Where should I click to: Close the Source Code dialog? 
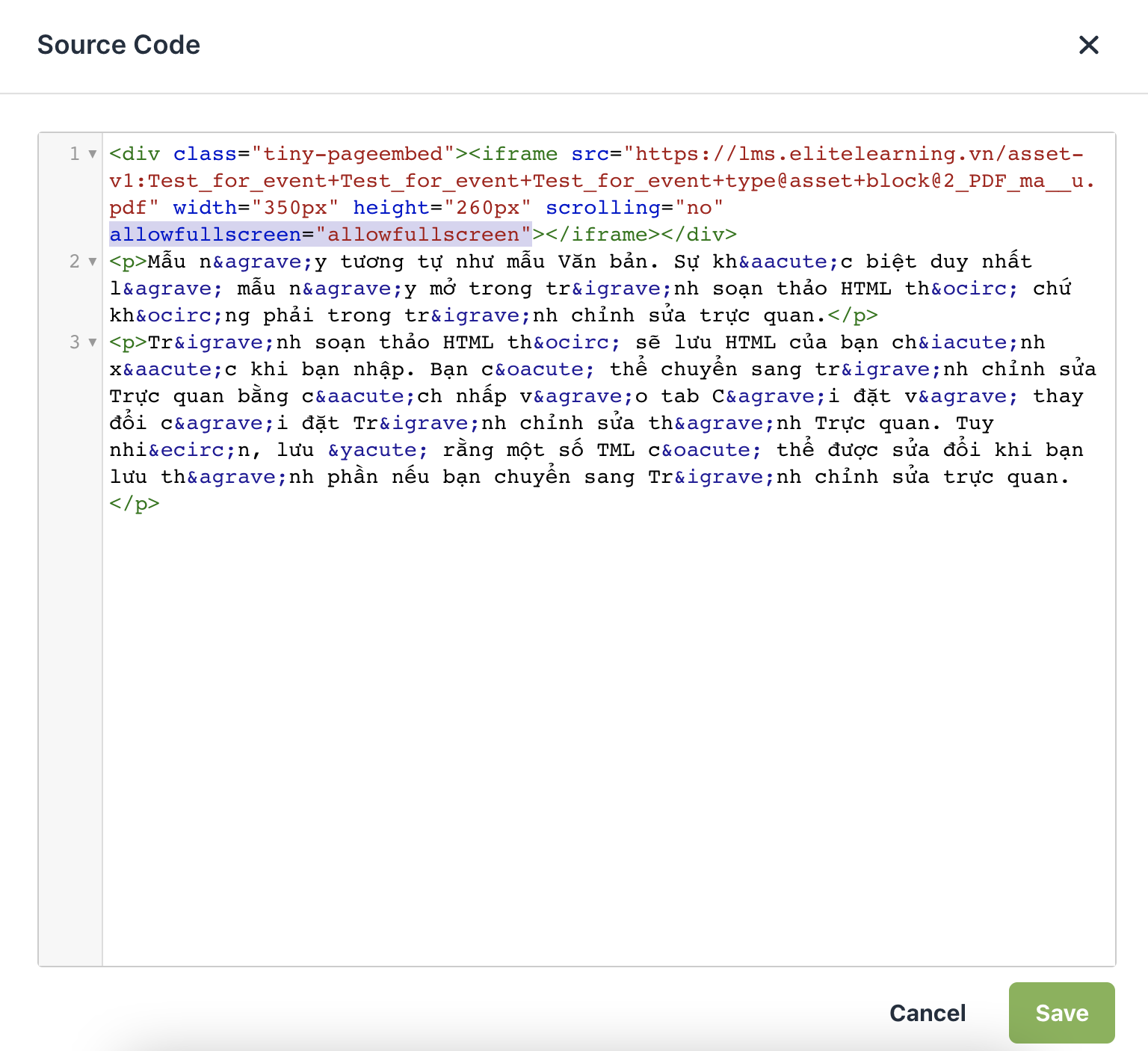[x=1088, y=45]
